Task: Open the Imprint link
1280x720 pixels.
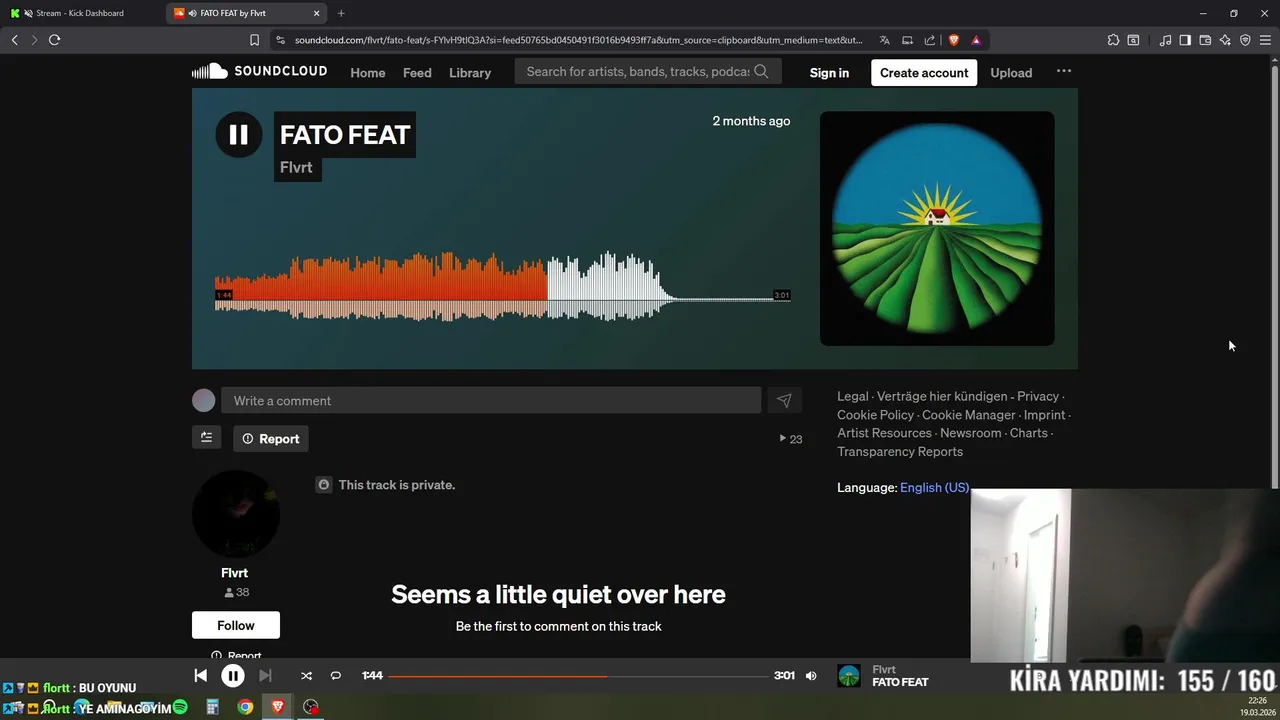Action: (x=1044, y=414)
